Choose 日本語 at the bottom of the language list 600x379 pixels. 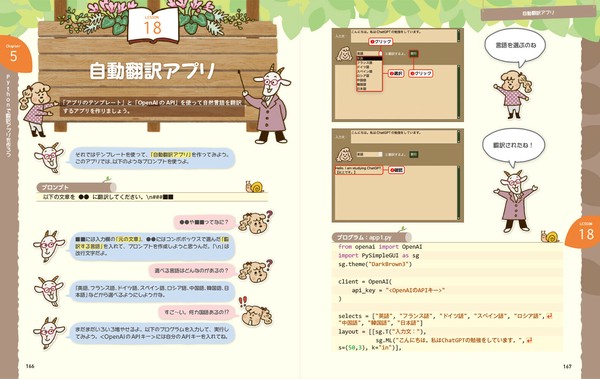coord(362,88)
